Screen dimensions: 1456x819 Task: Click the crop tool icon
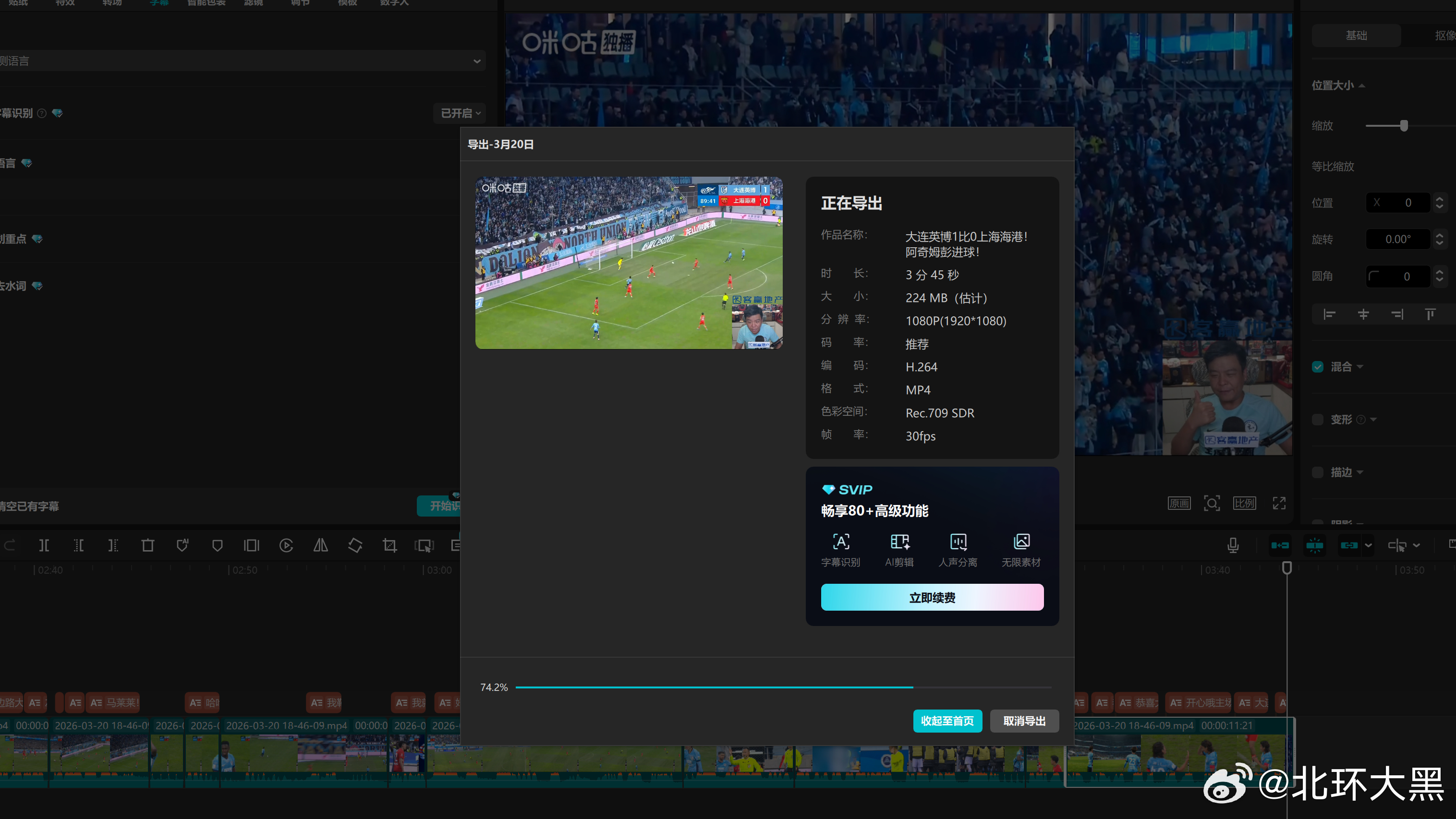coord(389,545)
